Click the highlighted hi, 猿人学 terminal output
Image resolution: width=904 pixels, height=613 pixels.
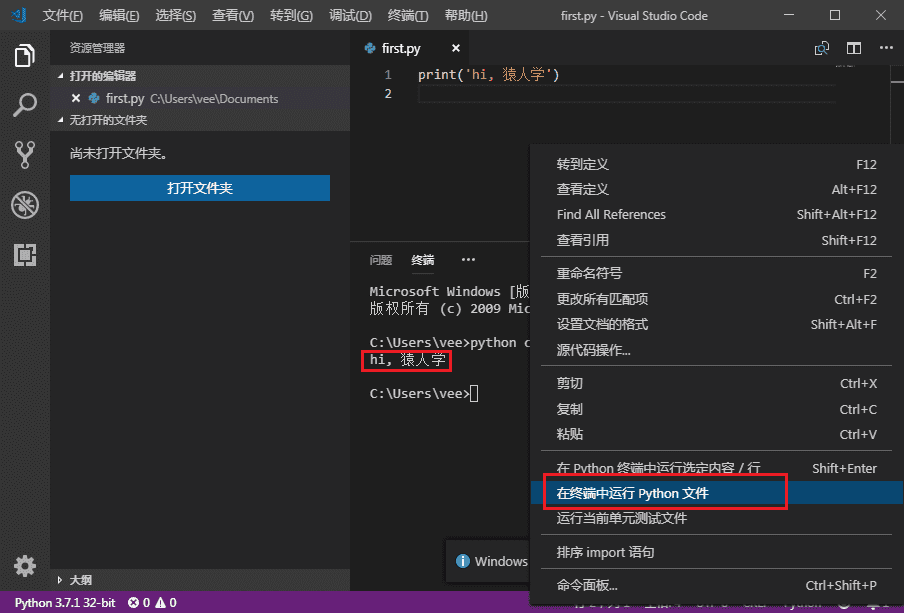pos(405,361)
